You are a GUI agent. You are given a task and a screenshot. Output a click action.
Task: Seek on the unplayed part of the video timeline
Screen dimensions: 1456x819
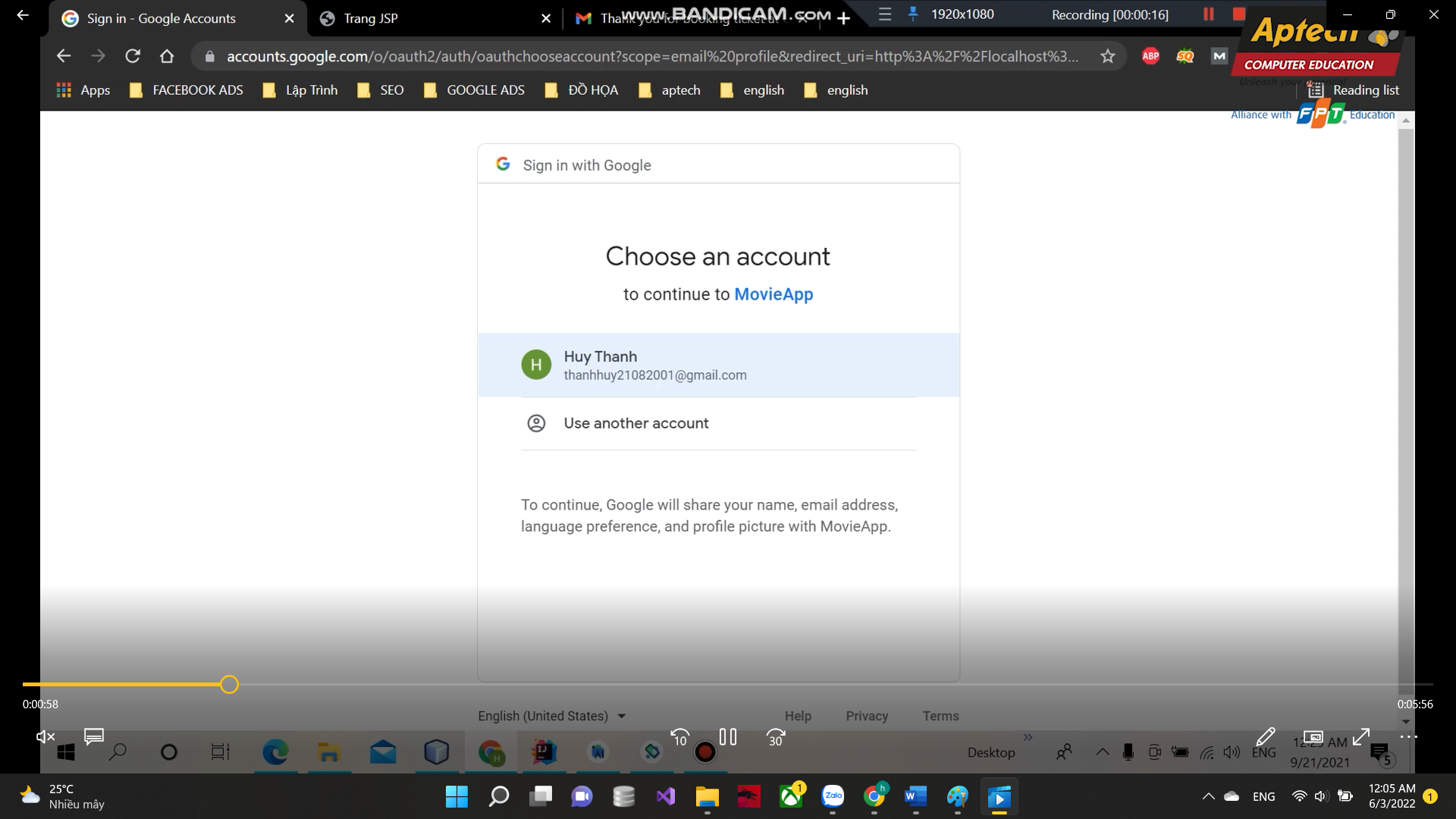[834, 685]
